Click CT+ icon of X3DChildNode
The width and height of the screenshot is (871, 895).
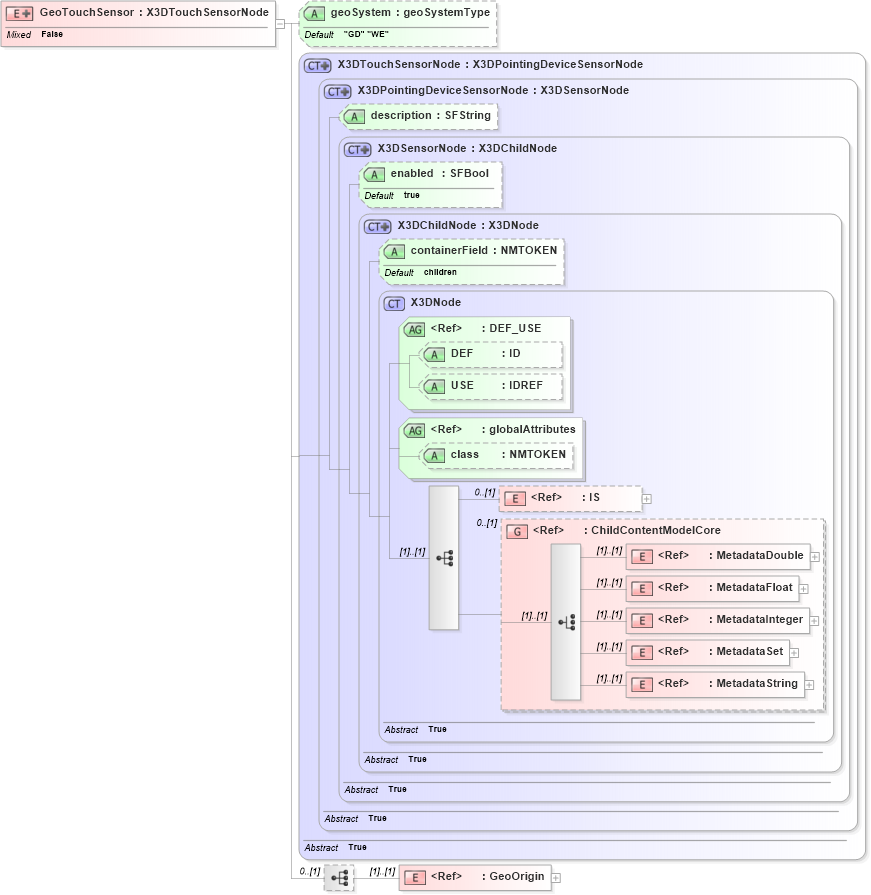[378, 227]
